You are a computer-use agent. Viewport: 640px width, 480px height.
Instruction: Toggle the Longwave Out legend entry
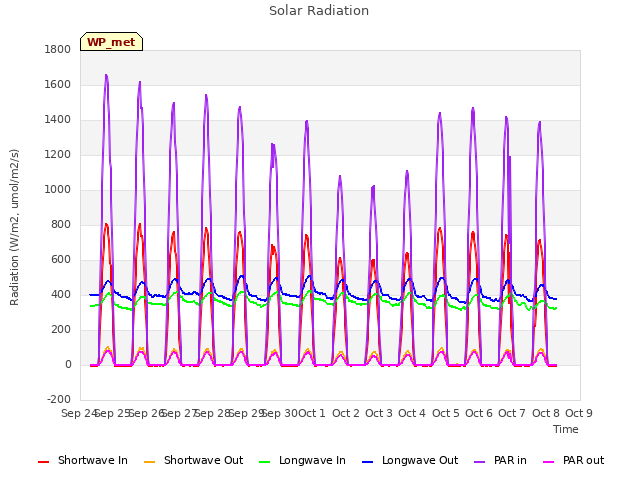410,461
